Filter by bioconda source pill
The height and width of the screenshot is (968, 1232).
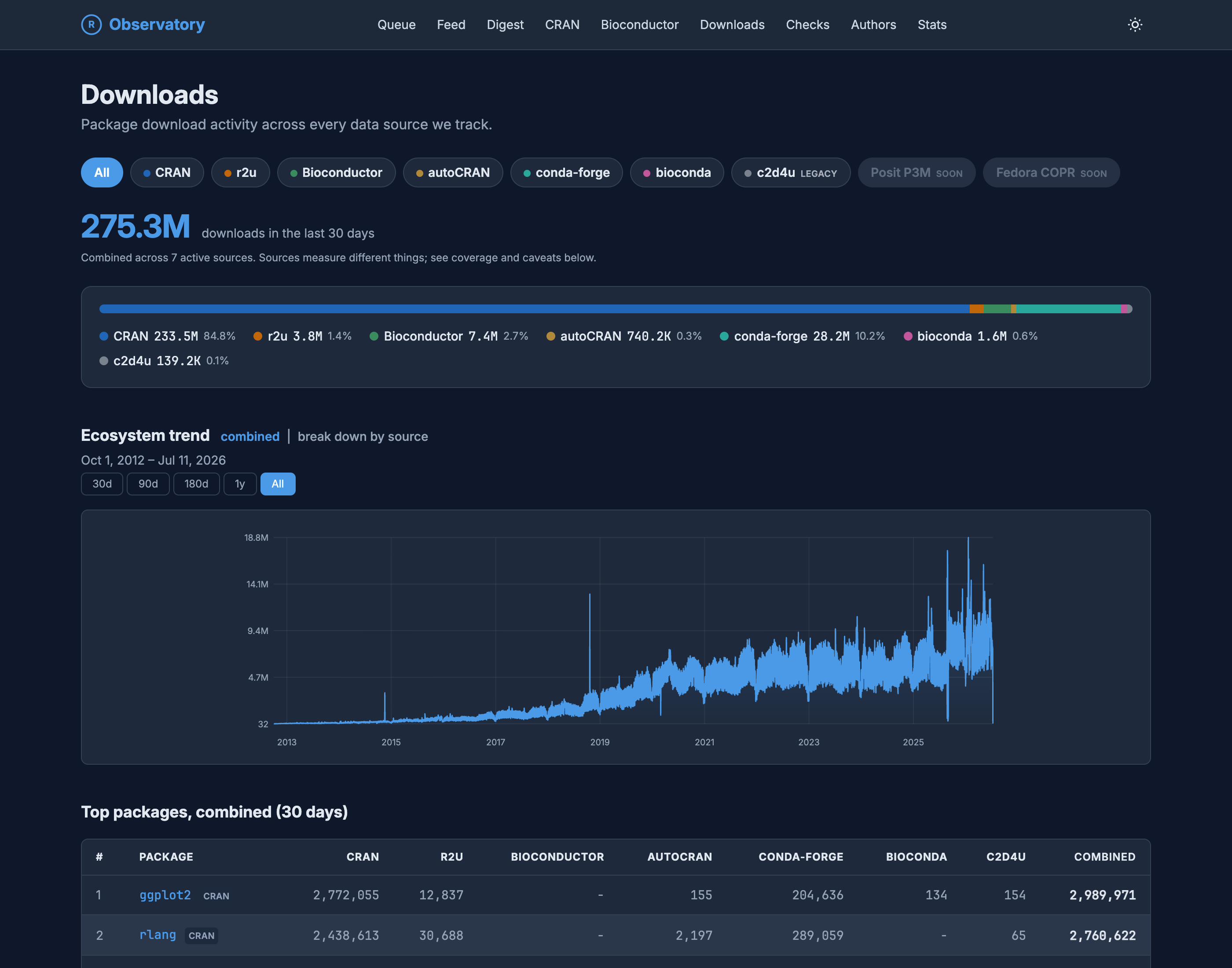pos(677,172)
